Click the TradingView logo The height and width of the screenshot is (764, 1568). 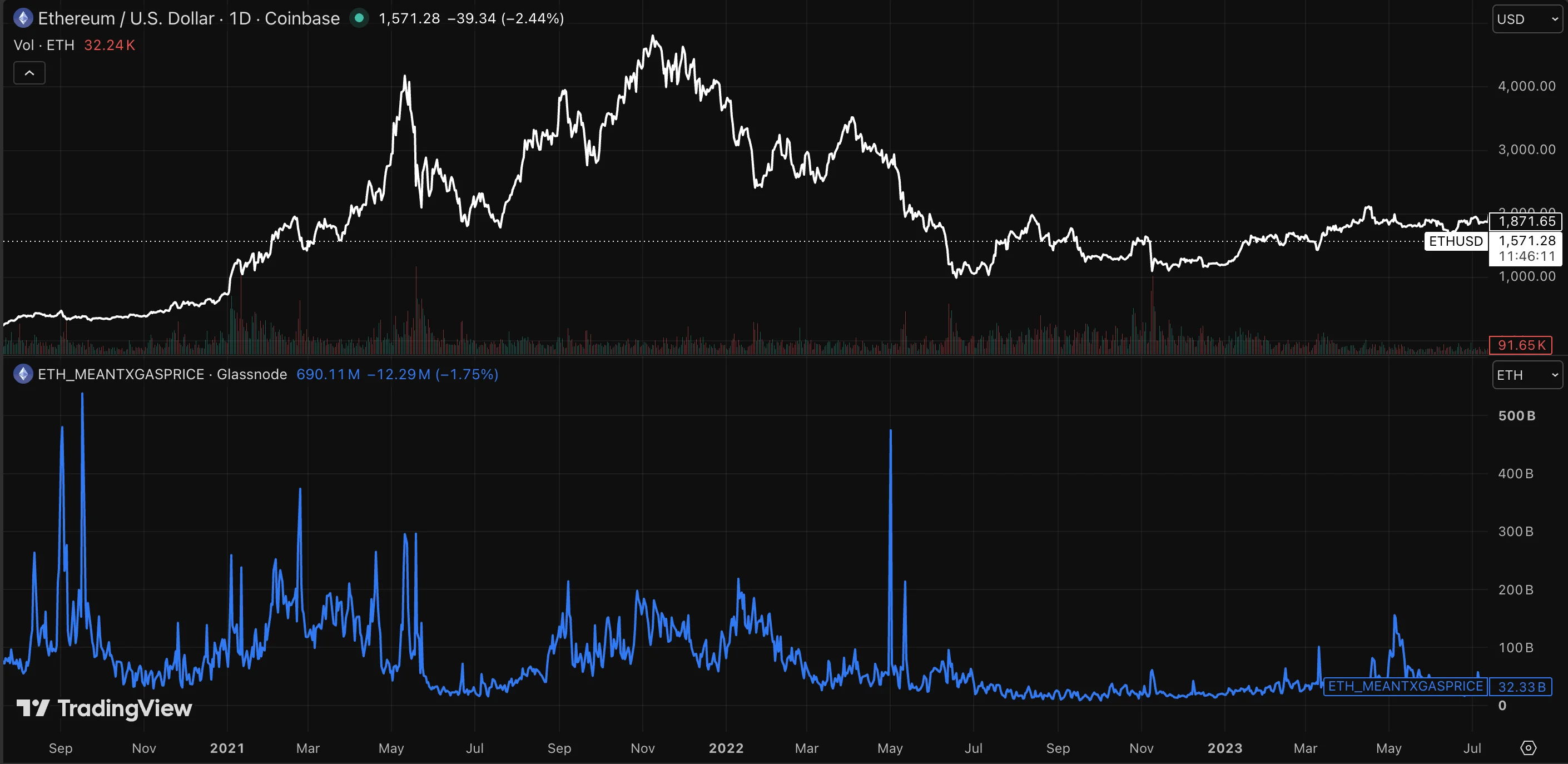[x=104, y=708]
